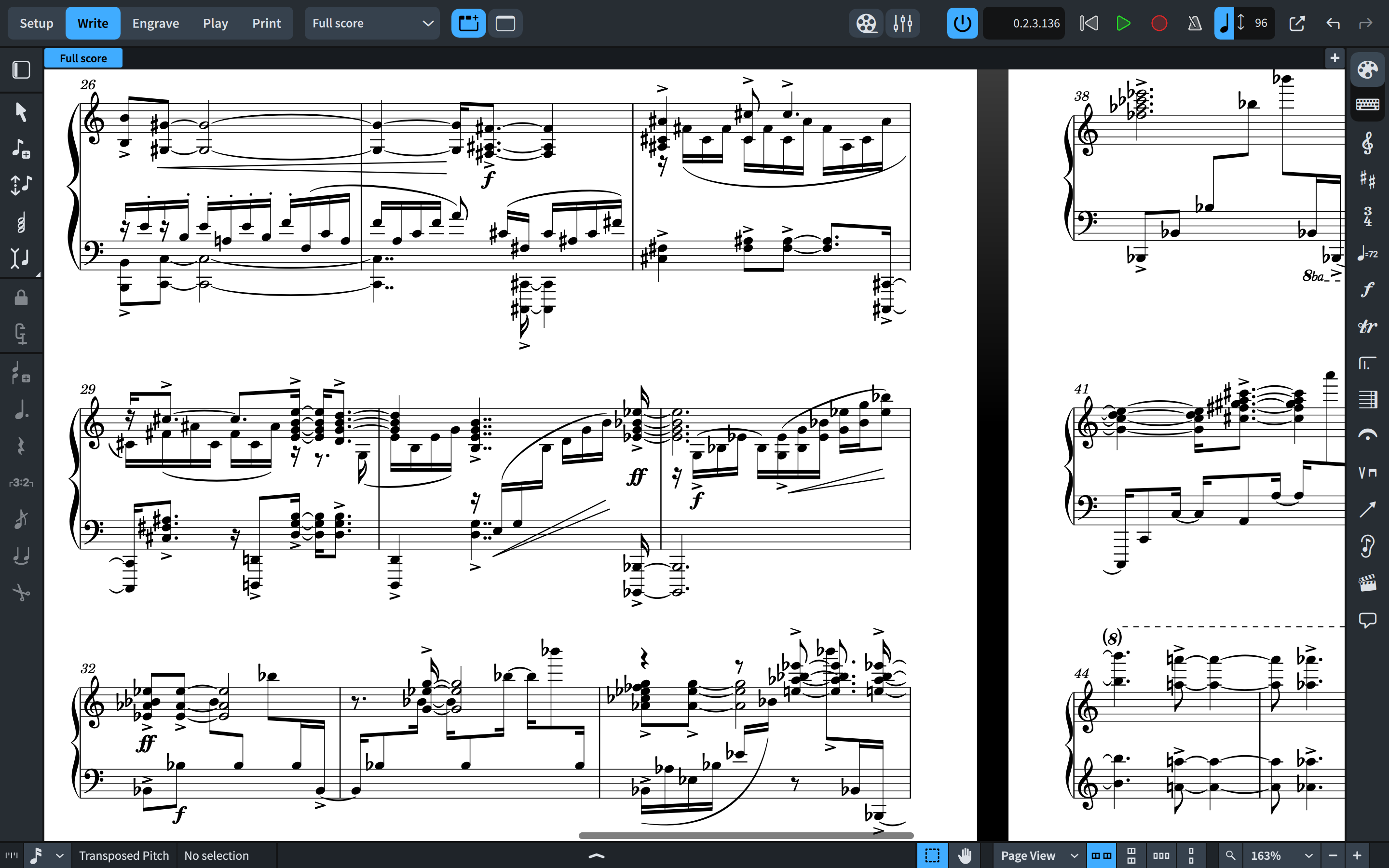Show the keyboard panel
Screen dimensions: 1389x868
click(1367, 105)
